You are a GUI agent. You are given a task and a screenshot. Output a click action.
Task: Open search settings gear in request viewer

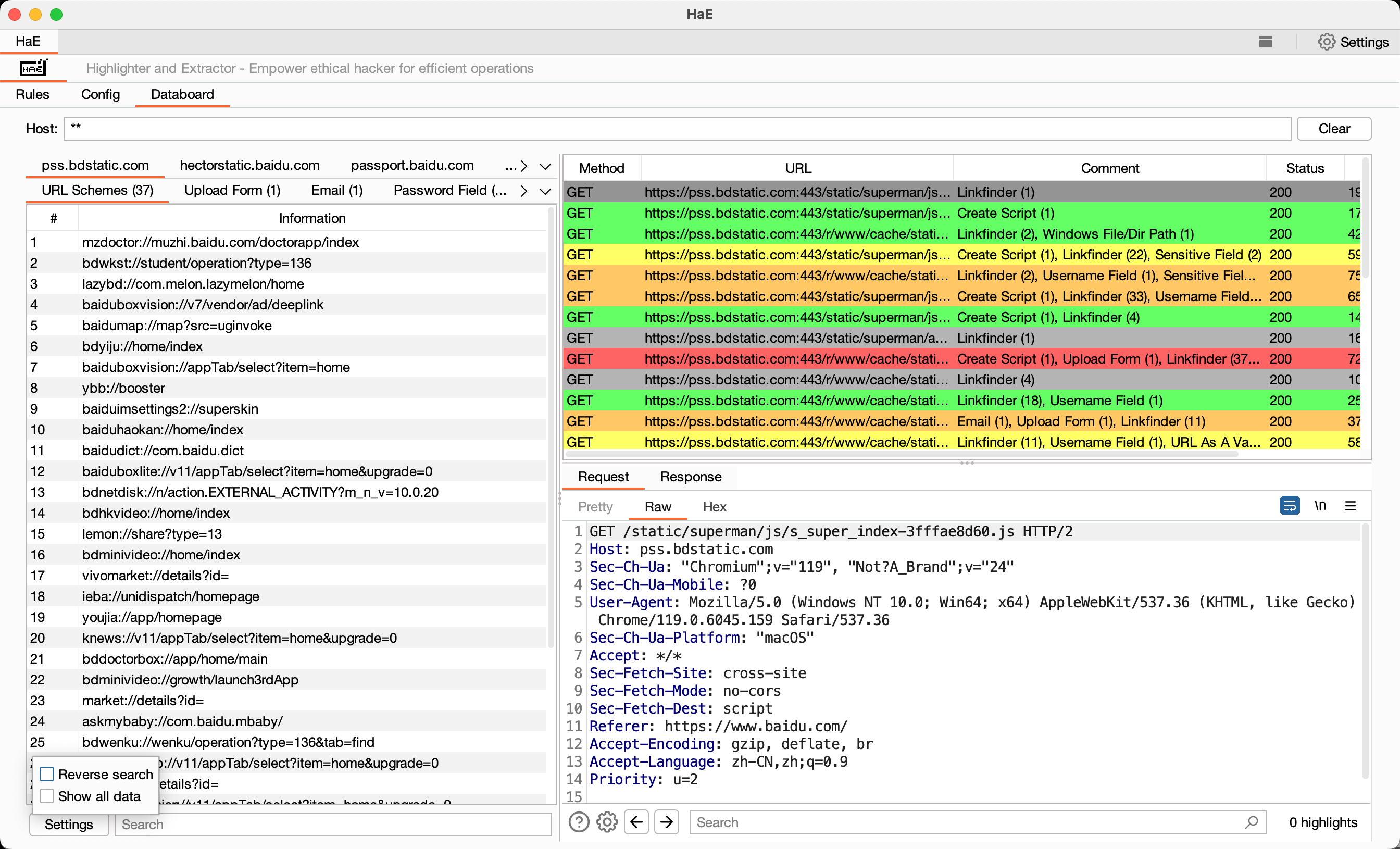point(607,822)
